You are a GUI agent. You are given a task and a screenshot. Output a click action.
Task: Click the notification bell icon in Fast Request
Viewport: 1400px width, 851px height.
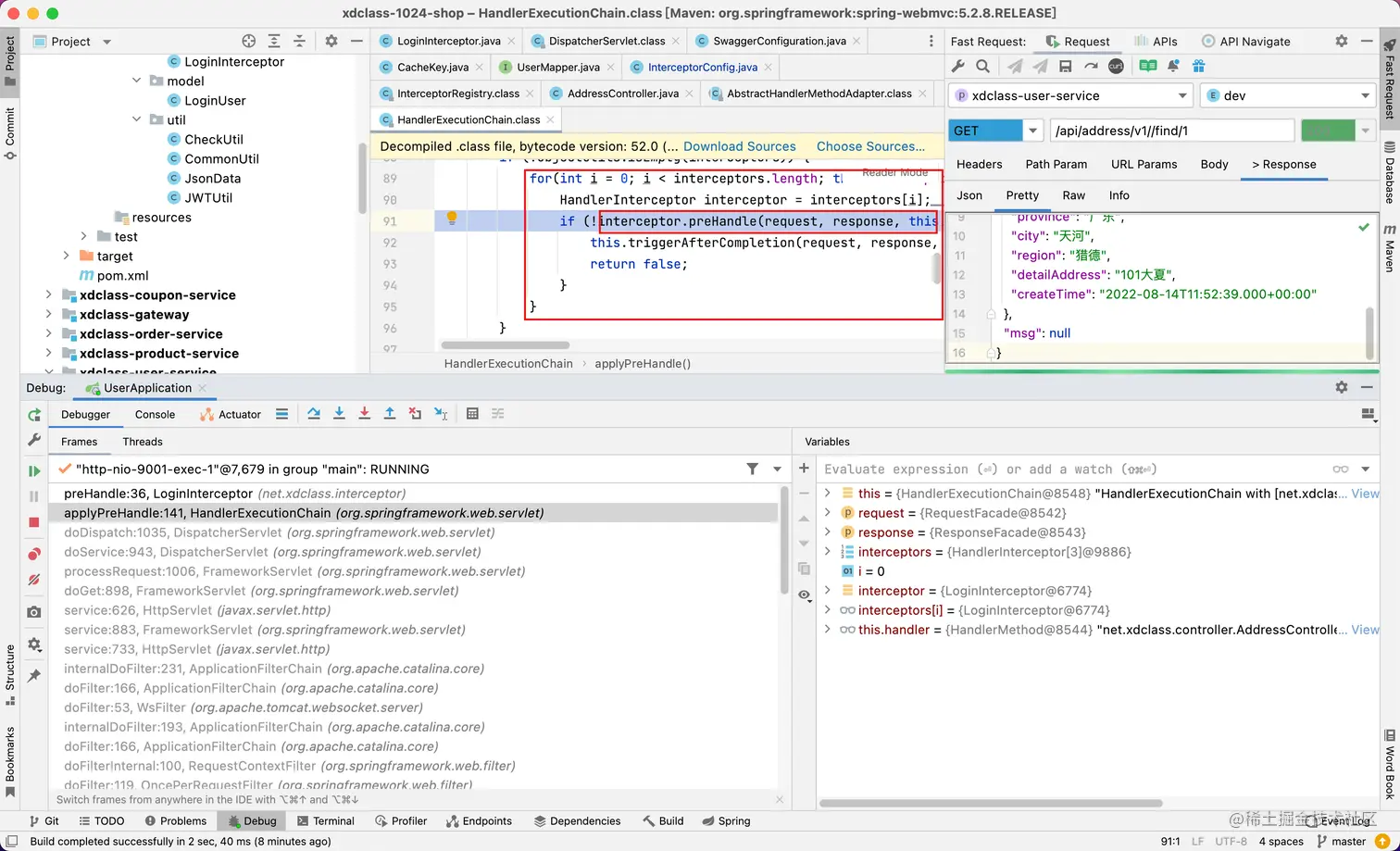tap(1173, 67)
